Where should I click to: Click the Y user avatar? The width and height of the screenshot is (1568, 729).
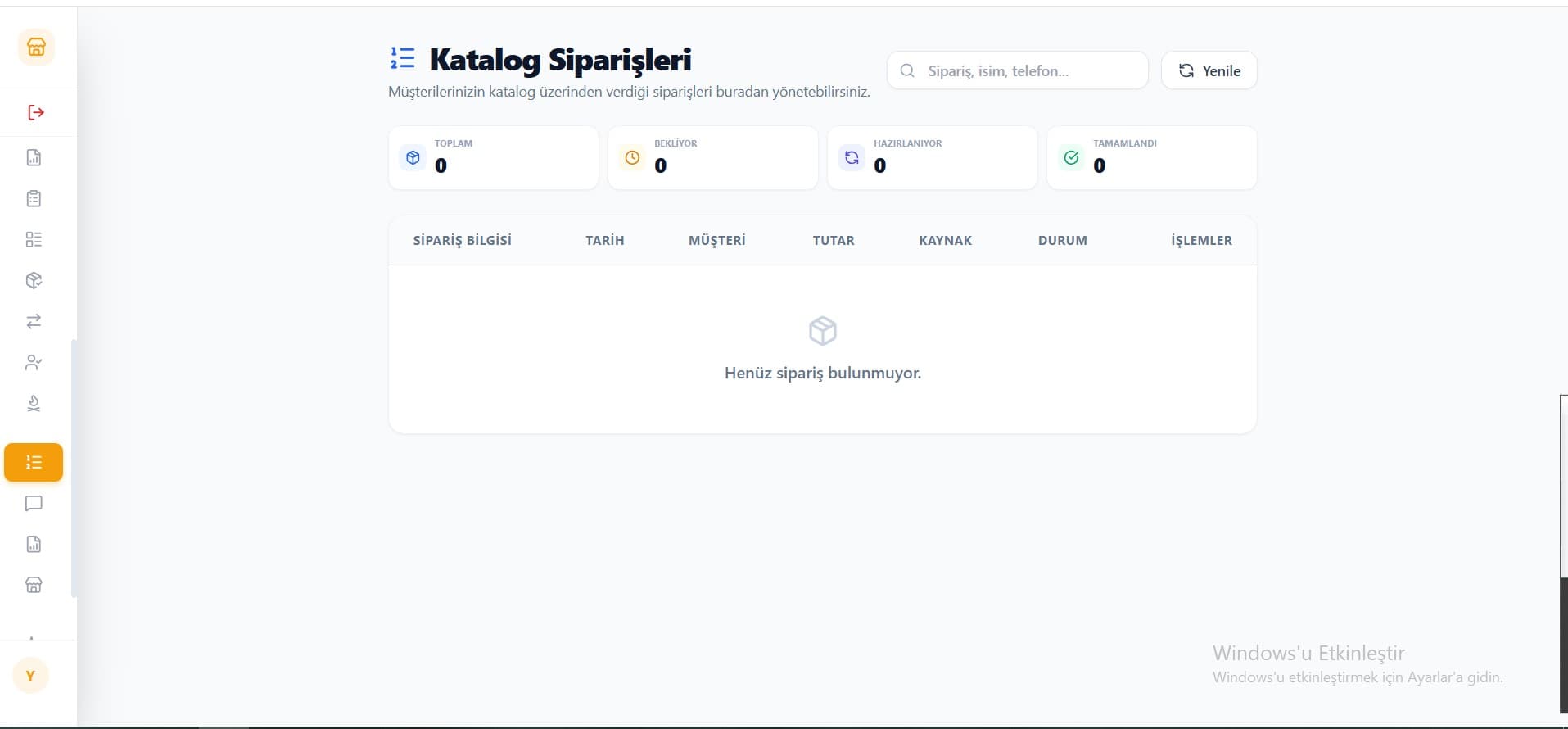pyautogui.click(x=31, y=676)
